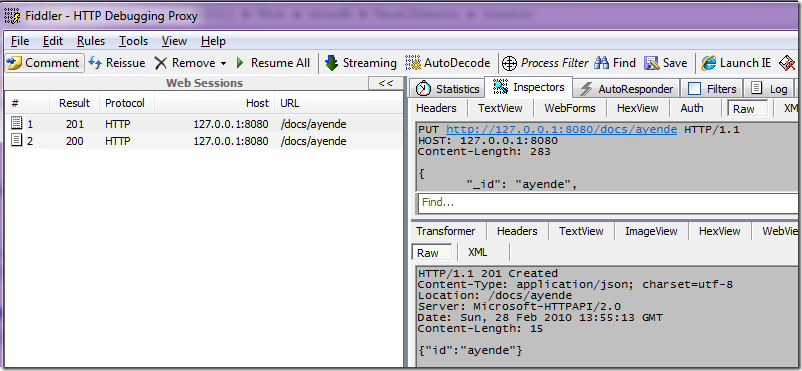
Task: Click the Inspectors tab icon
Action: click(x=501, y=87)
